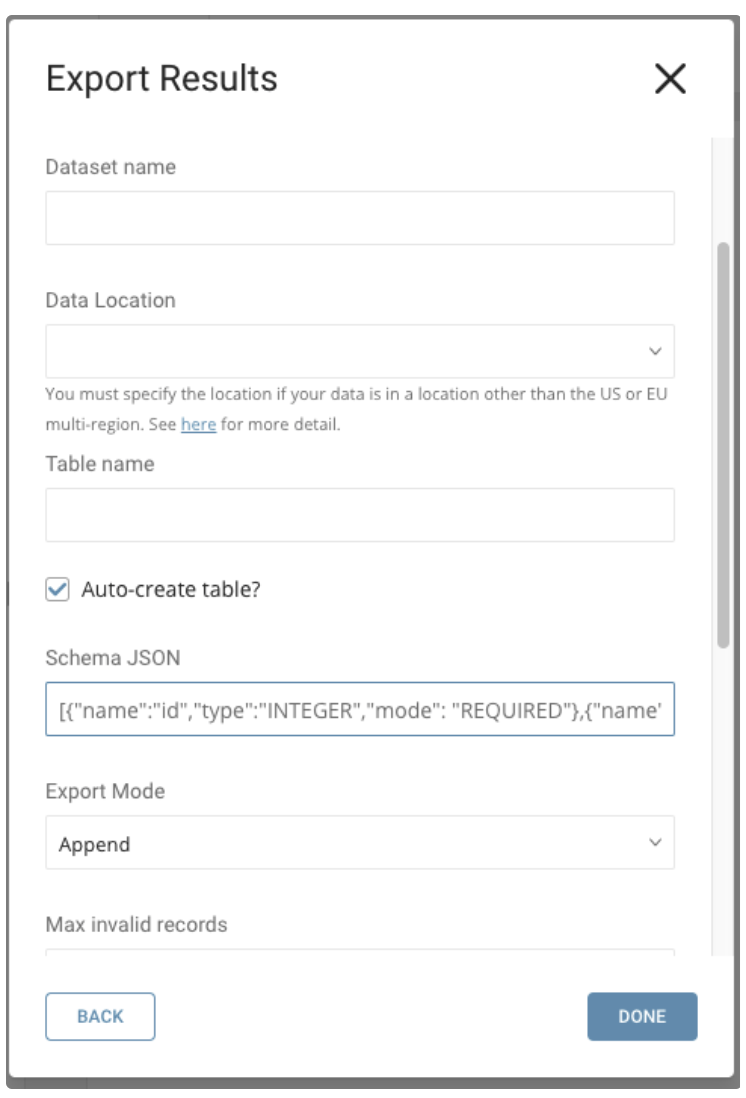
Task: Click the Data Location chevron arrow
Action: 655,351
